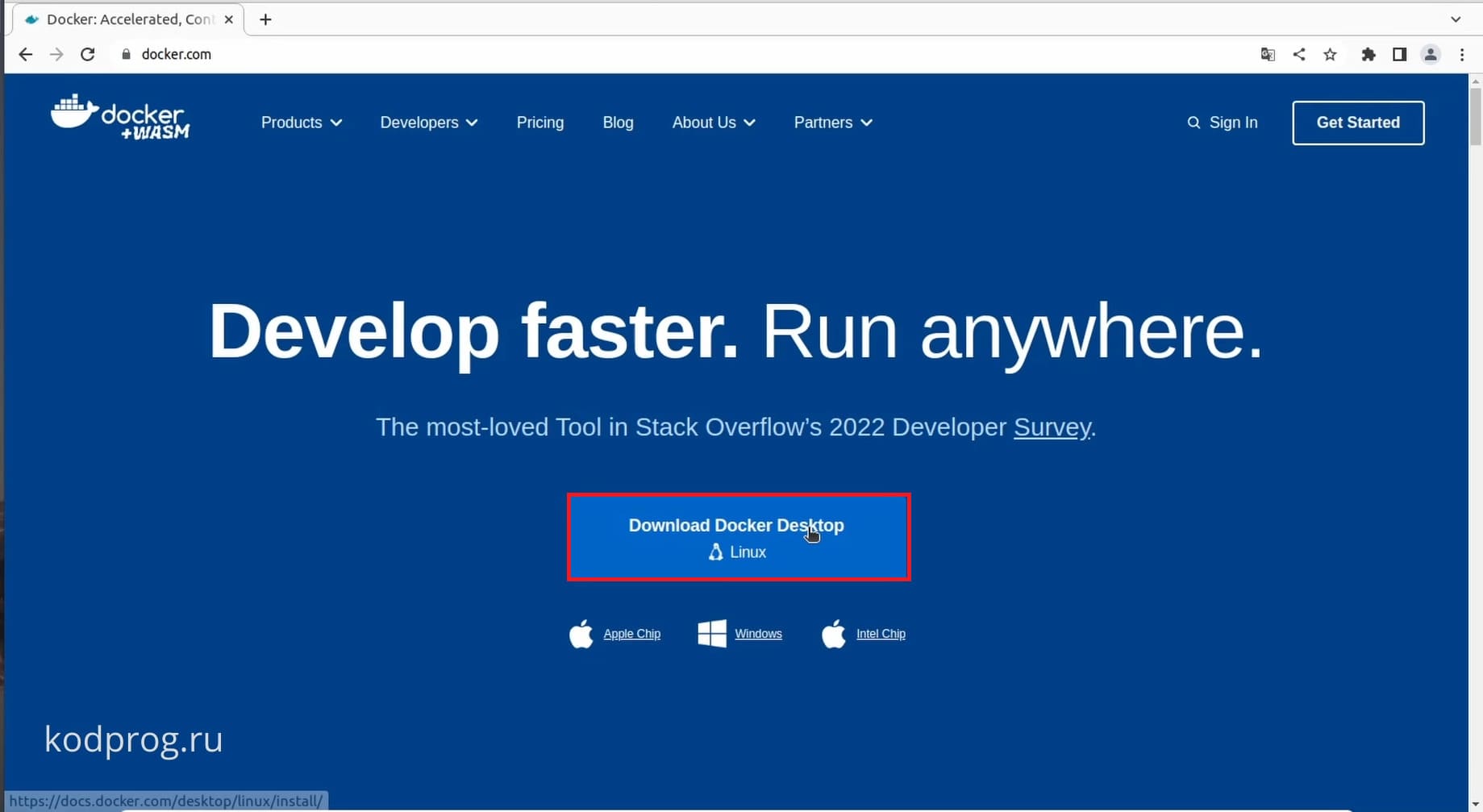Bookmark this page with the star

[1331, 54]
